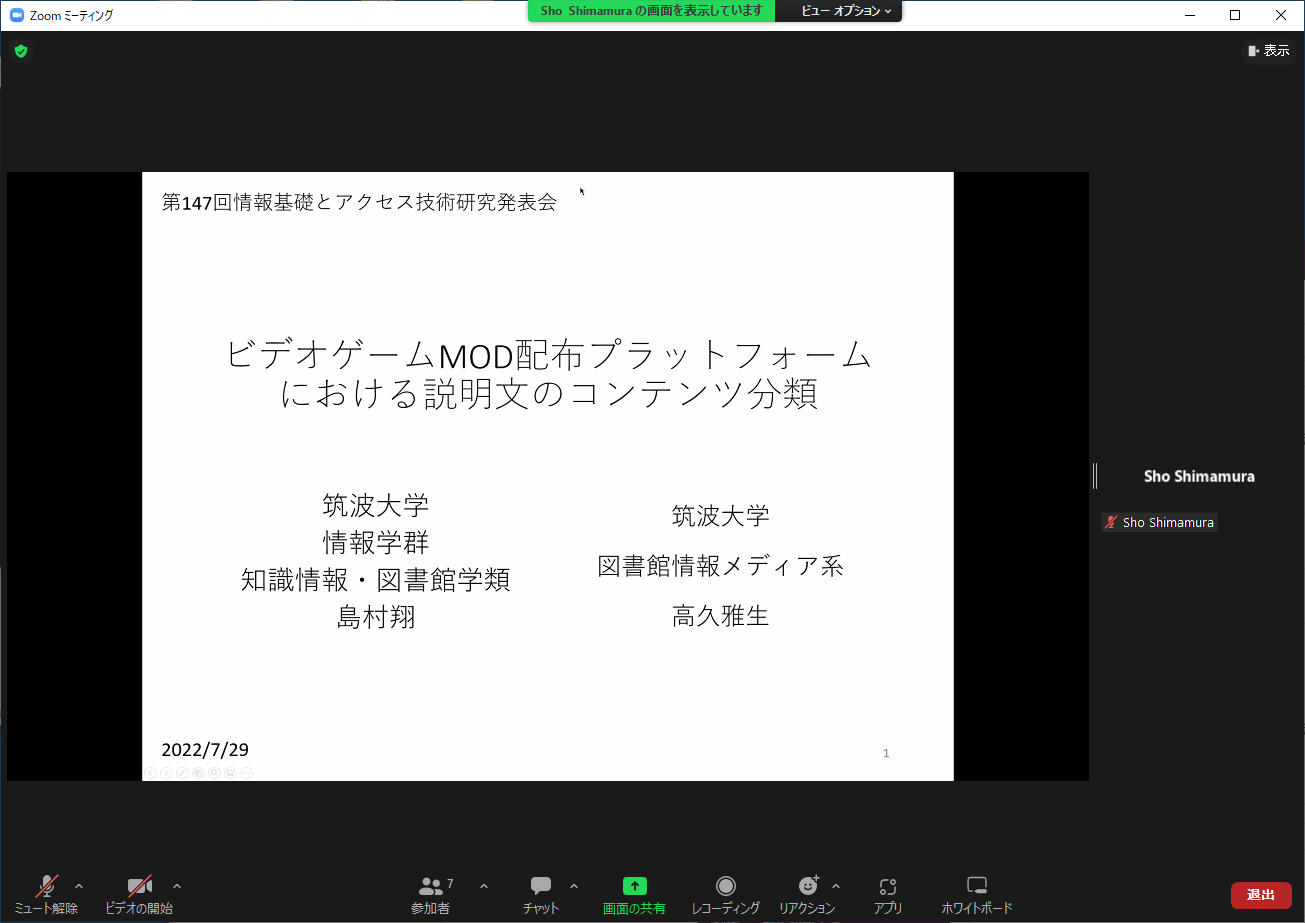Open ビュー オプション dropdown menu
Viewport: 1305px width, 923px height.
[x=846, y=11]
